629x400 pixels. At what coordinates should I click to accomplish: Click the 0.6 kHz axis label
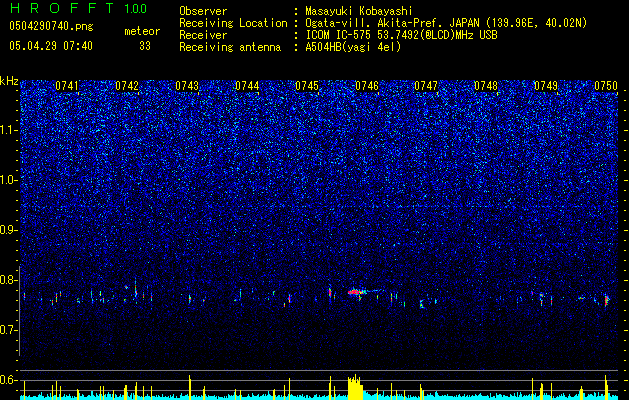pyautogui.click(x=8, y=380)
